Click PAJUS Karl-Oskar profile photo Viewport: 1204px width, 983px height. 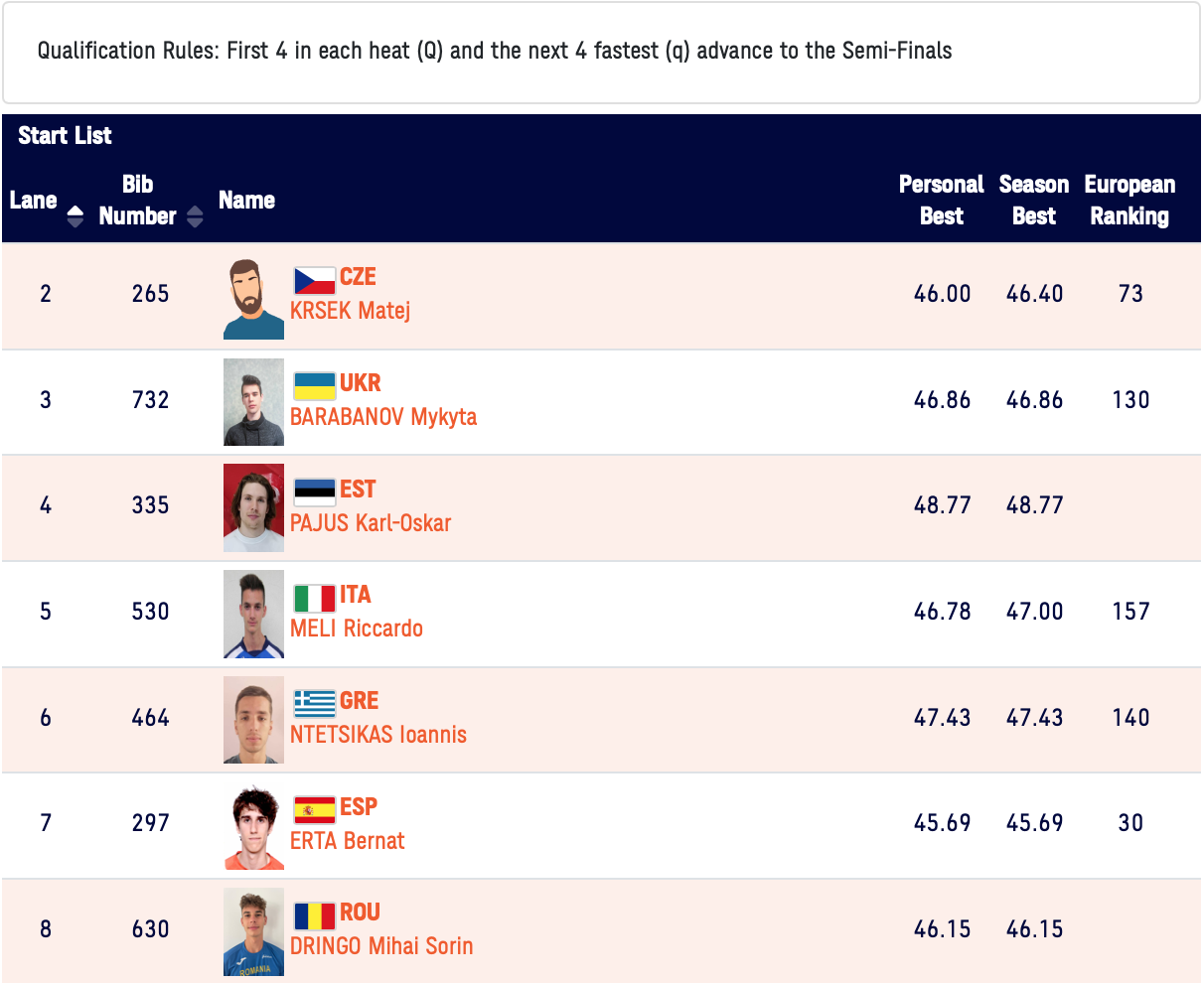click(x=253, y=507)
